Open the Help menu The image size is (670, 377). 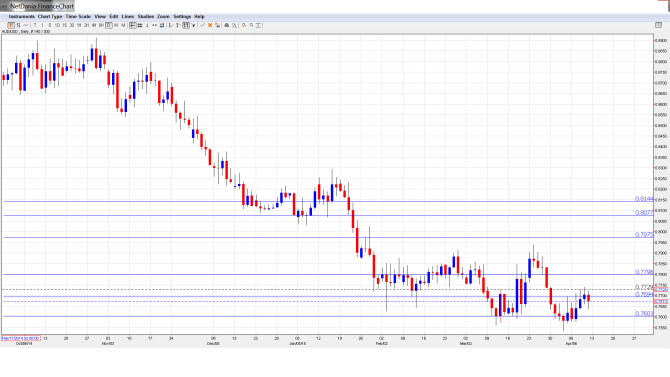click(x=200, y=17)
